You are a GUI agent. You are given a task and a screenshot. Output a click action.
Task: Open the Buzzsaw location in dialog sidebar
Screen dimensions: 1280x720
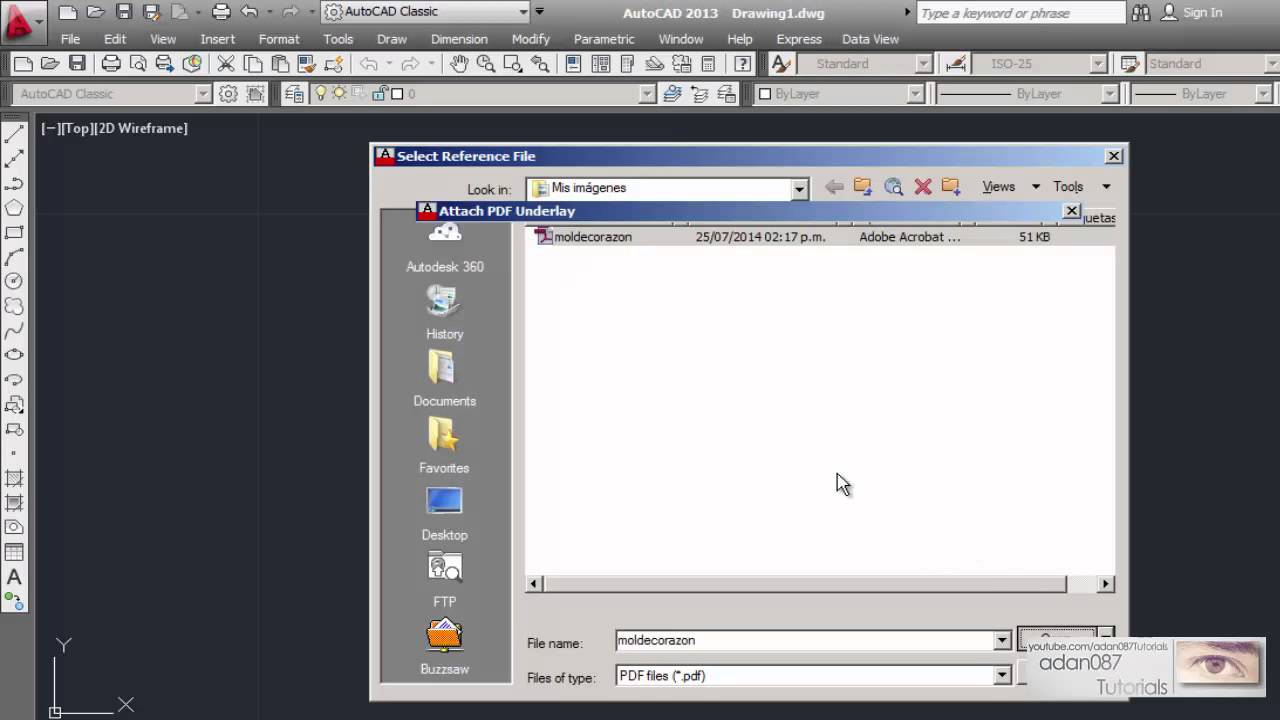coord(445,647)
